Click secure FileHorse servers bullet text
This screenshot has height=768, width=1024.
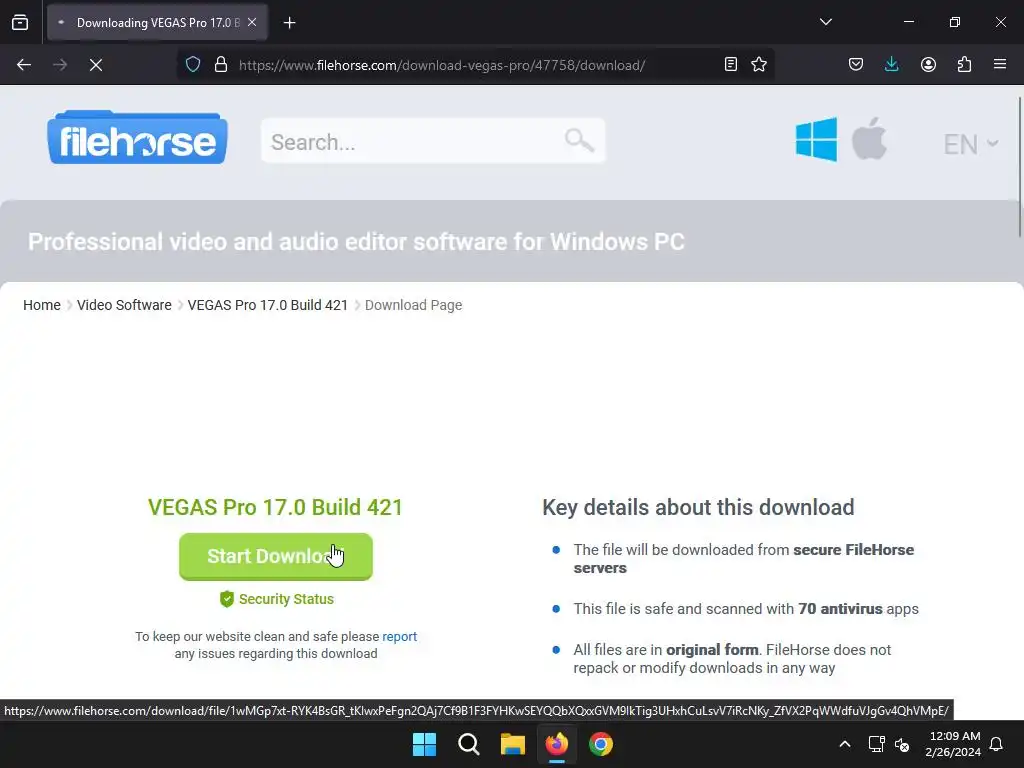point(743,559)
